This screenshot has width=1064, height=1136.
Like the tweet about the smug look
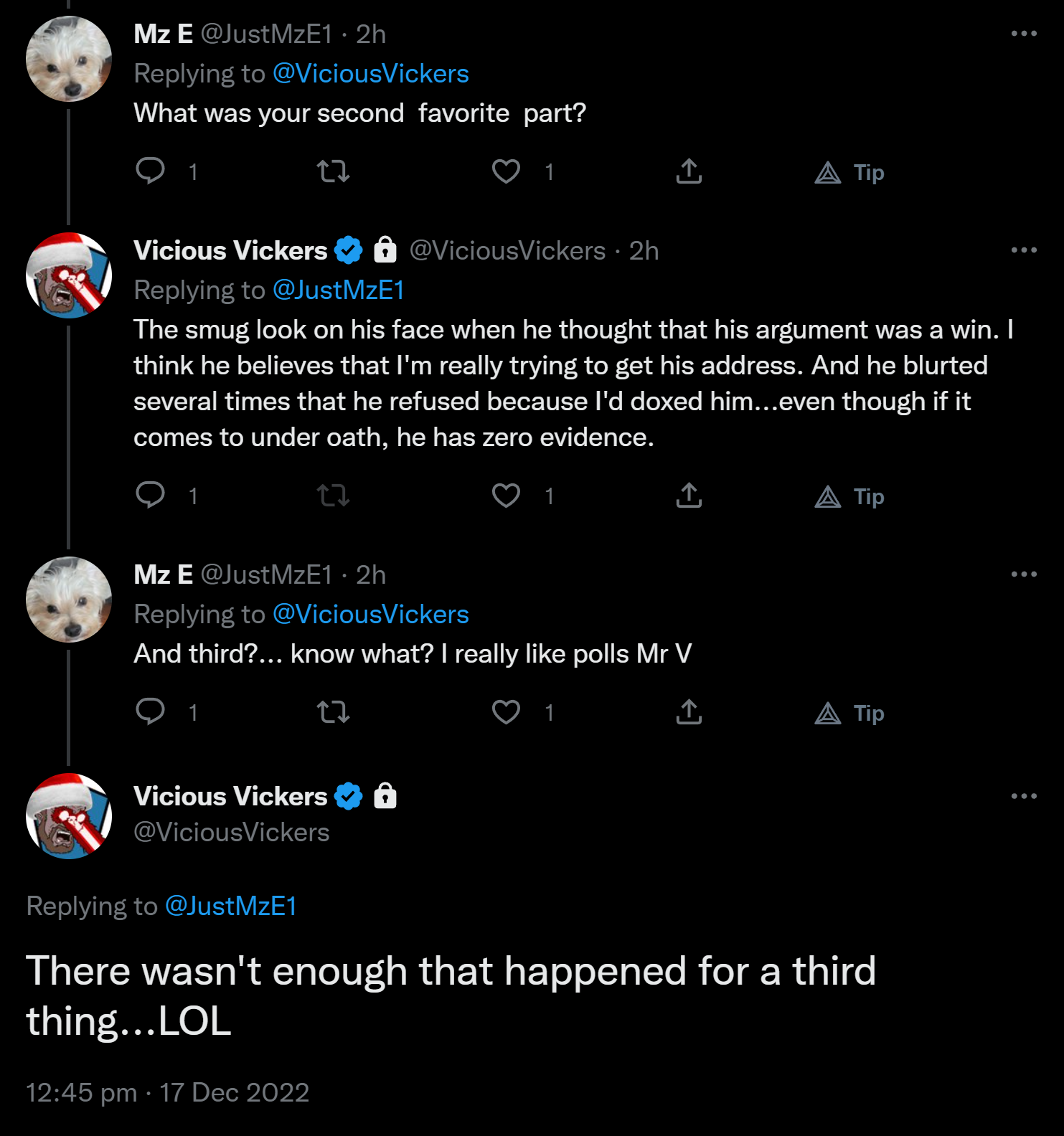(506, 496)
